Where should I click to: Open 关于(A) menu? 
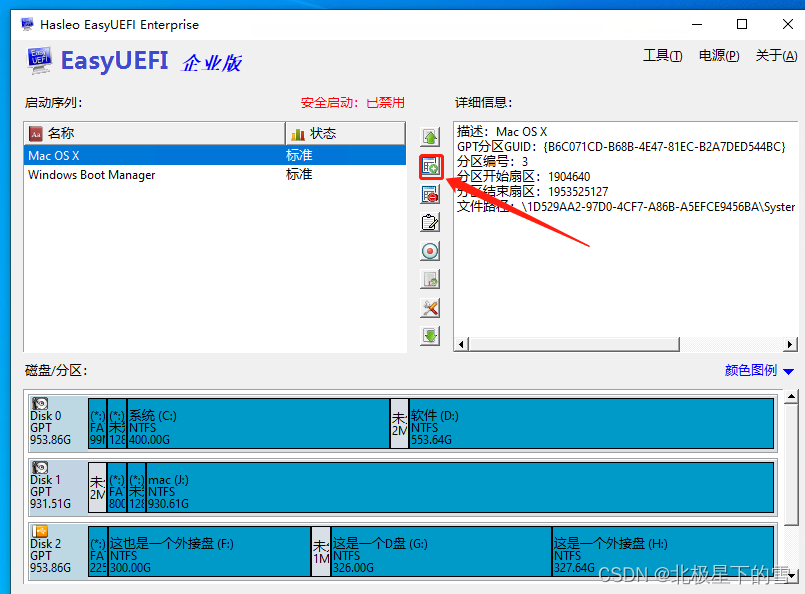776,55
